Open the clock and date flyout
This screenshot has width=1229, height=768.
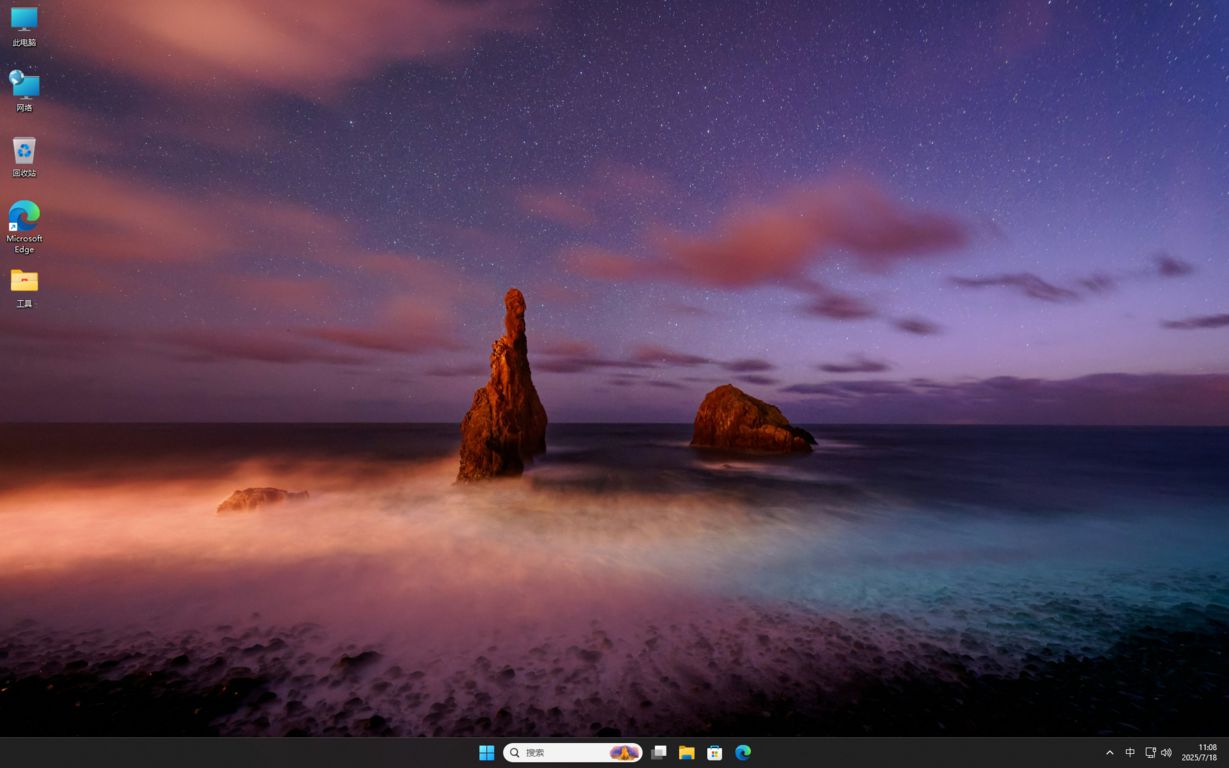click(x=1199, y=753)
